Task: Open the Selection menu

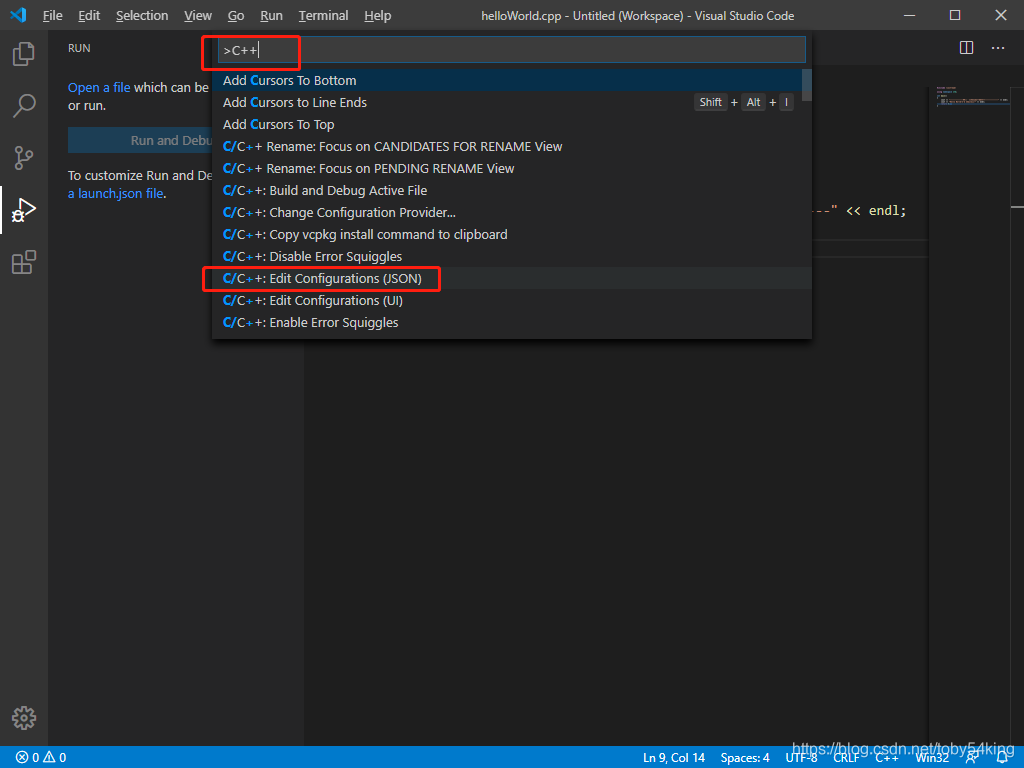Action: coord(142,15)
